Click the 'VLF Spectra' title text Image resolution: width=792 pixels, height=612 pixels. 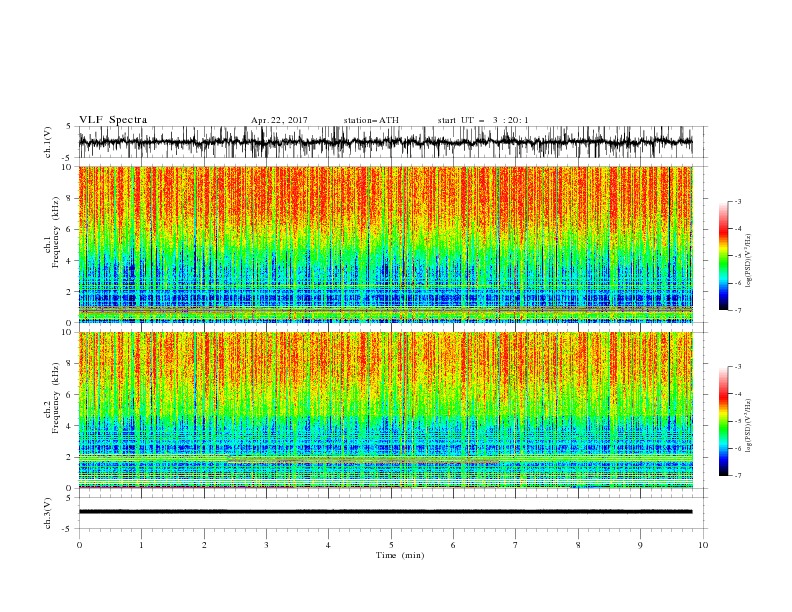point(113,120)
